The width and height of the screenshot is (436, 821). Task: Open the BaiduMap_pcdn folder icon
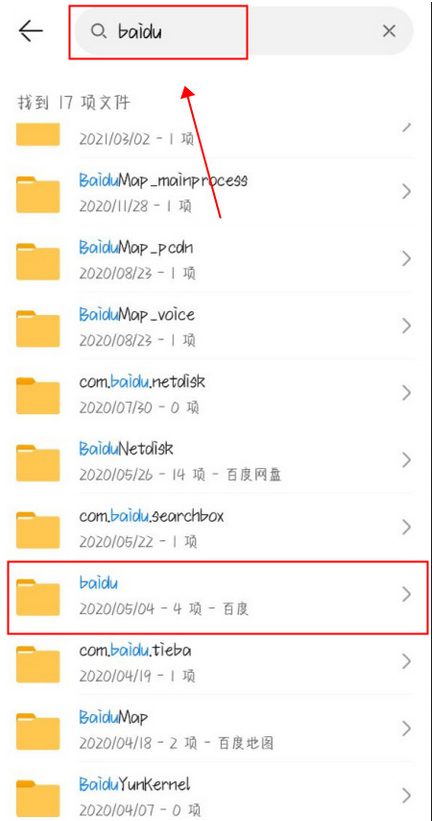tap(38, 261)
